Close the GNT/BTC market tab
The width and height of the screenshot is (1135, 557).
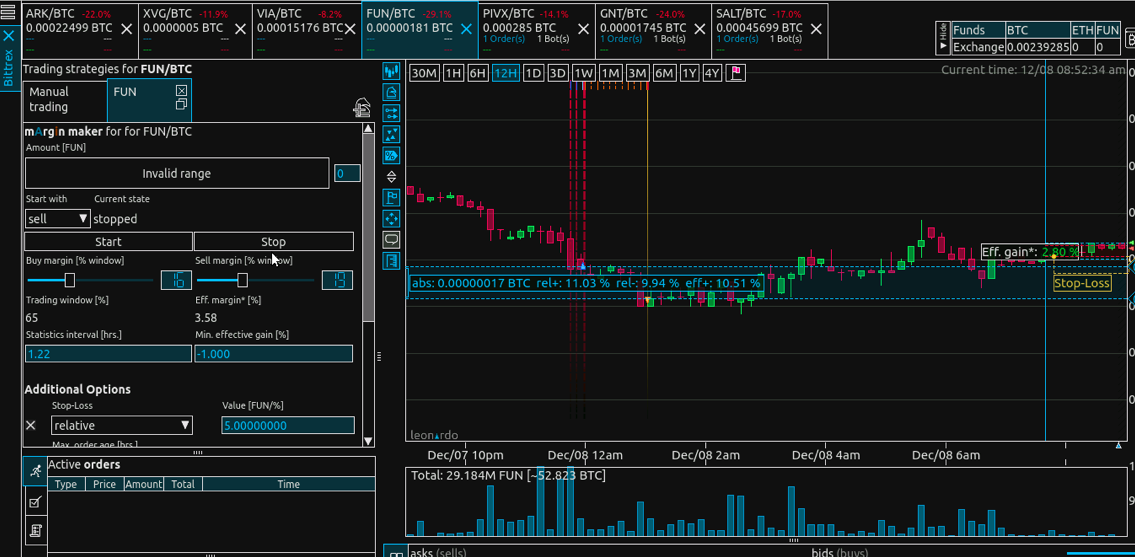click(x=701, y=28)
